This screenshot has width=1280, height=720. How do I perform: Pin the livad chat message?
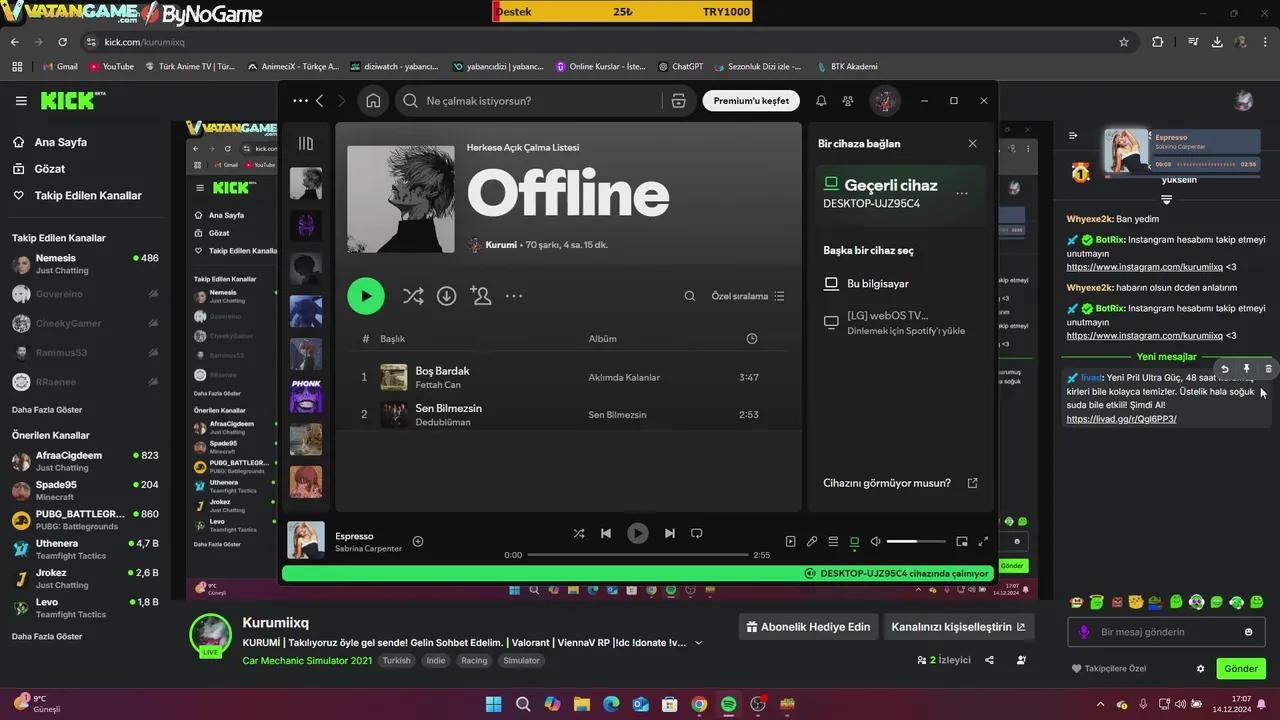(1247, 369)
